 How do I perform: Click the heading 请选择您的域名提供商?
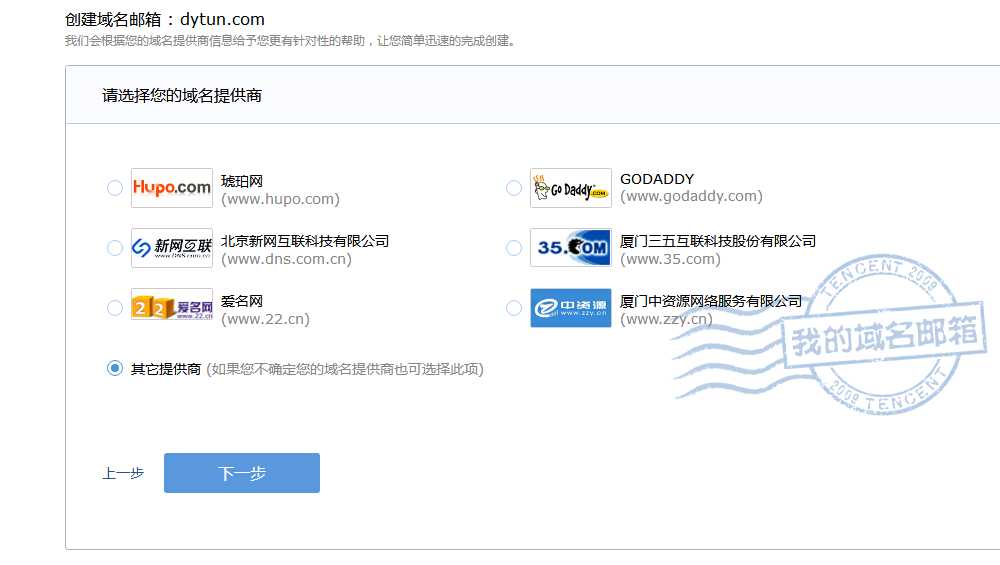[x=182, y=96]
